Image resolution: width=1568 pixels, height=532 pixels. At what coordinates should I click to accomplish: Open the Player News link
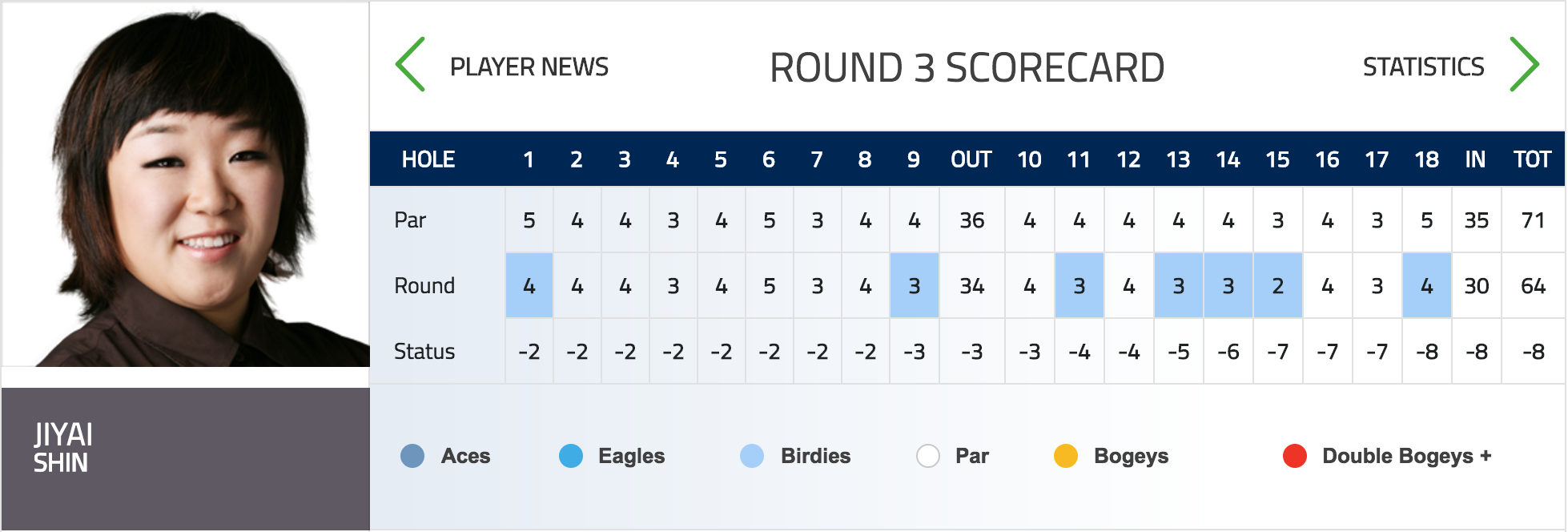coord(529,66)
